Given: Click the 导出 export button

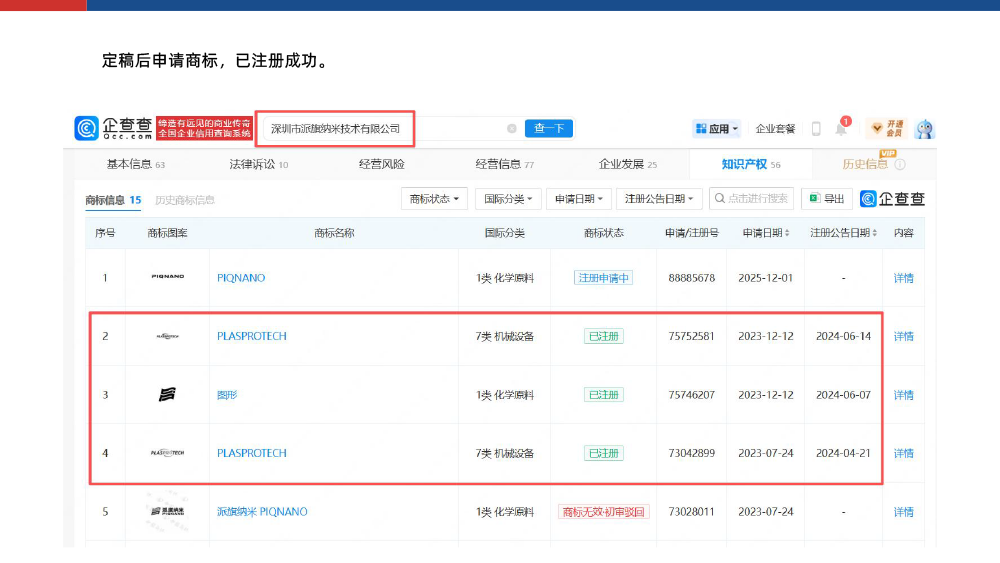Looking at the screenshot, I should click(x=827, y=199).
